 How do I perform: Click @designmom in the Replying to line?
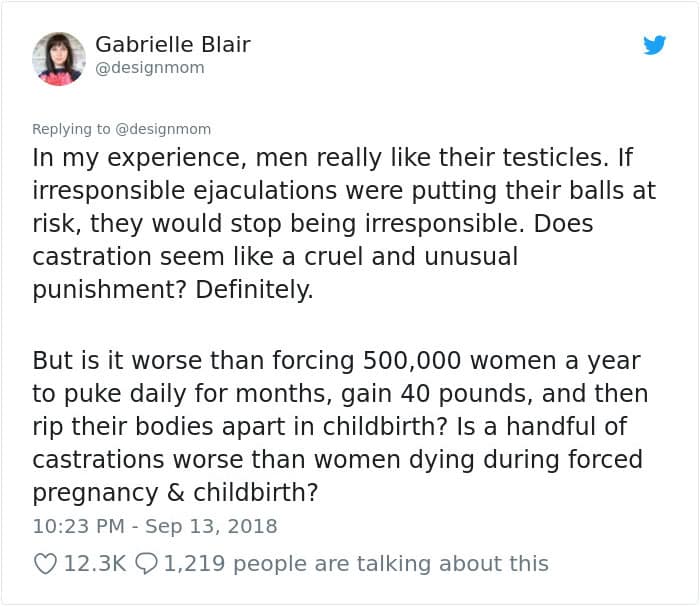(163, 129)
